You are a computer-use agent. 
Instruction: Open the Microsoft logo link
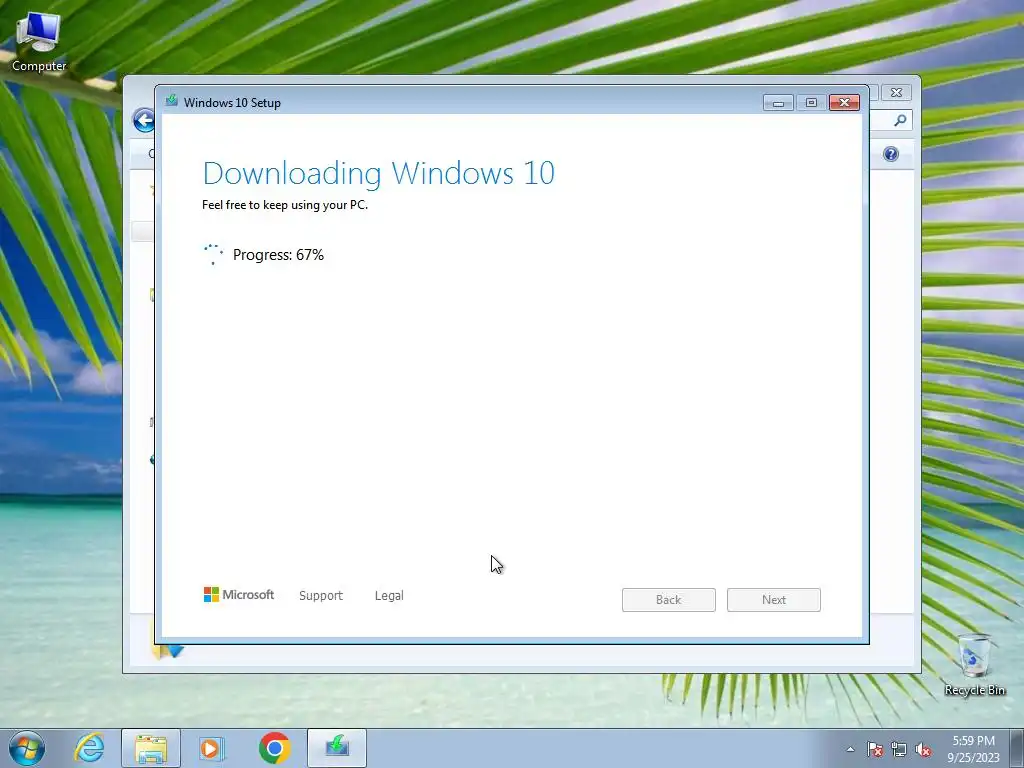click(239, 594)
